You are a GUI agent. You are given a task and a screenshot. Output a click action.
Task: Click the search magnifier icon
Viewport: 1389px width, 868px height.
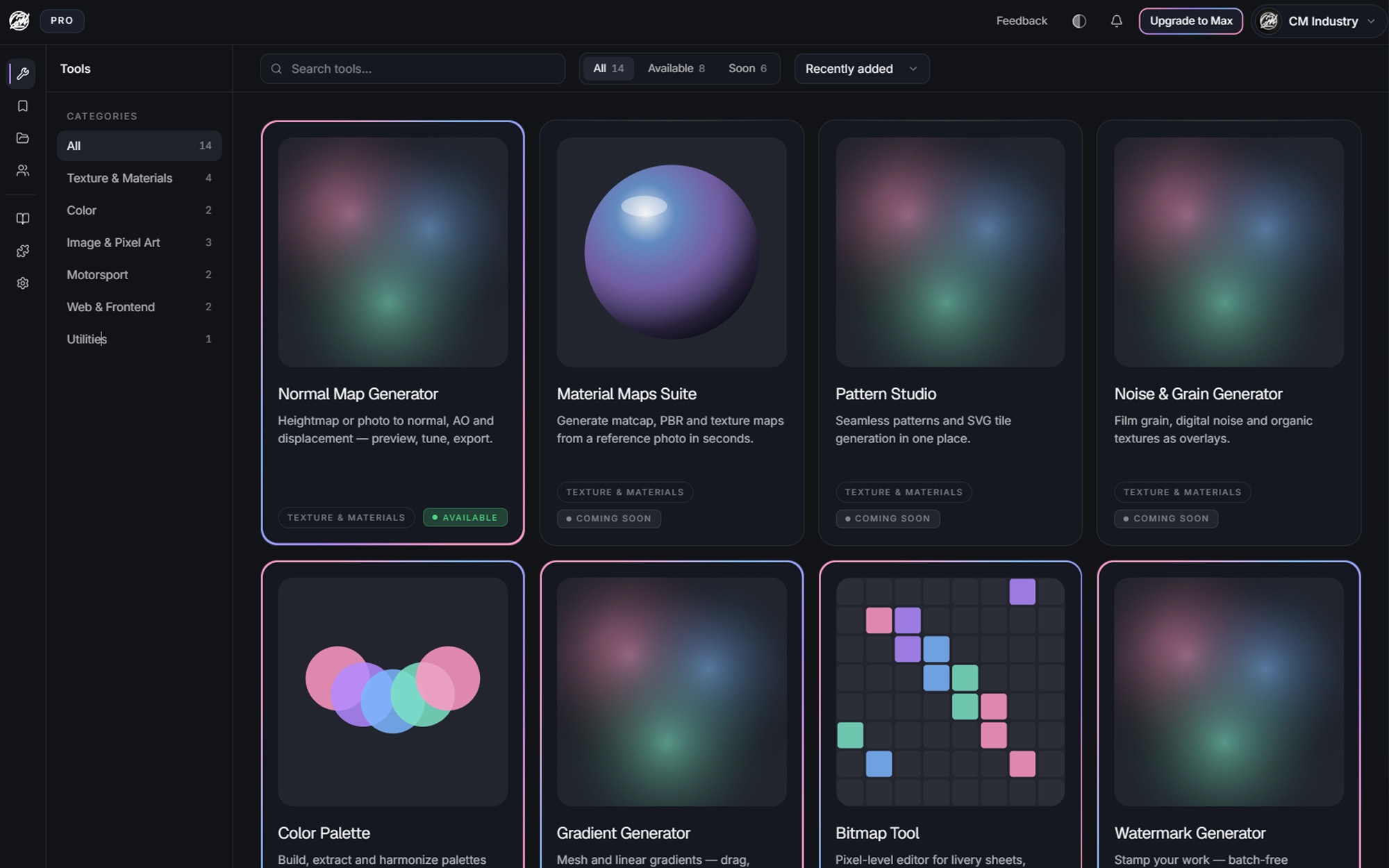pos(276,69)
